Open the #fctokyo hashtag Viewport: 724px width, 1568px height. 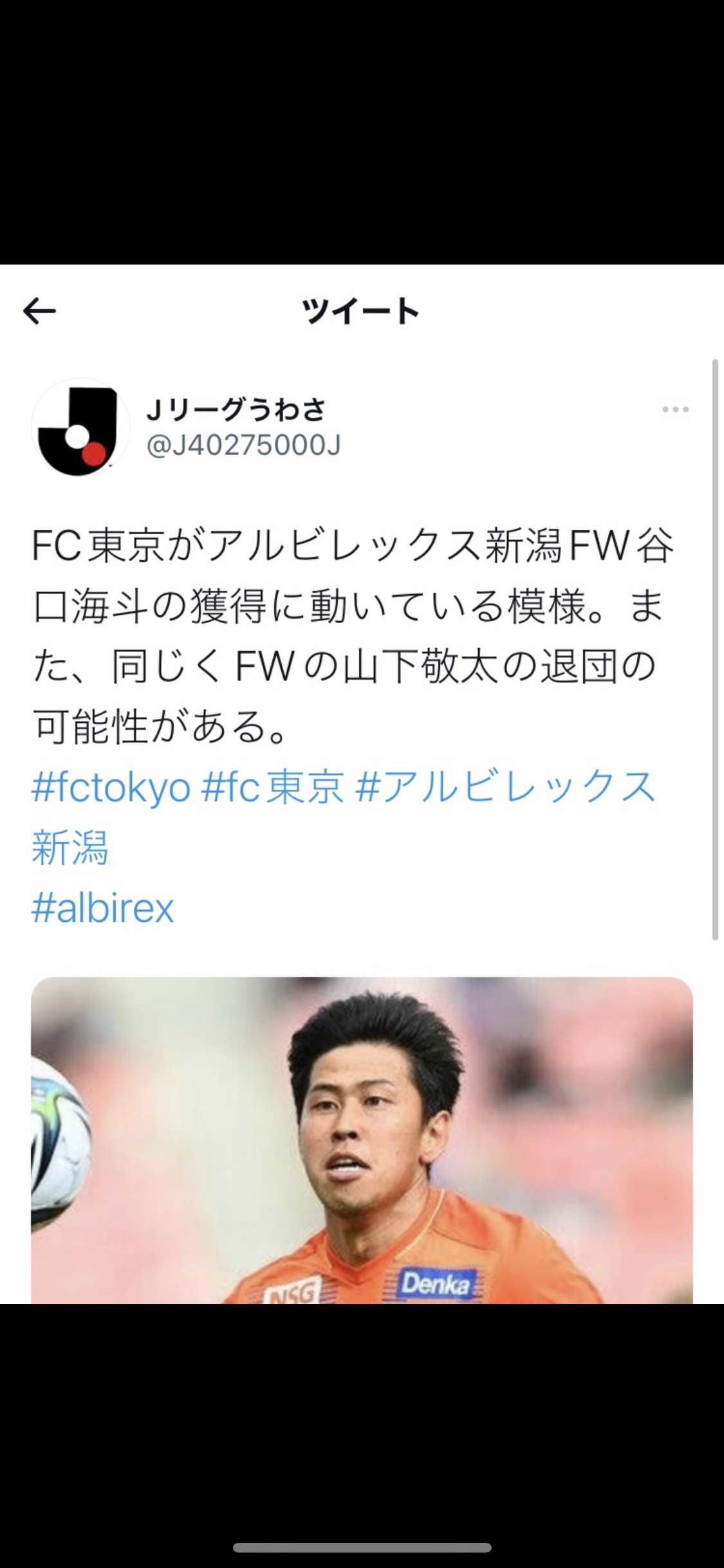[x=111, y=787]
